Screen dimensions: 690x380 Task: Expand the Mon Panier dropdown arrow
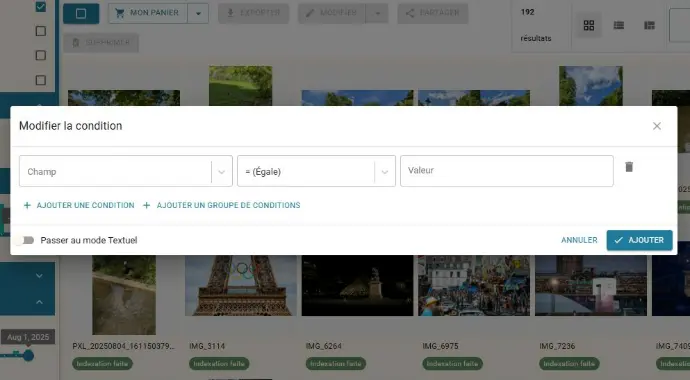[x=198, y=14]
